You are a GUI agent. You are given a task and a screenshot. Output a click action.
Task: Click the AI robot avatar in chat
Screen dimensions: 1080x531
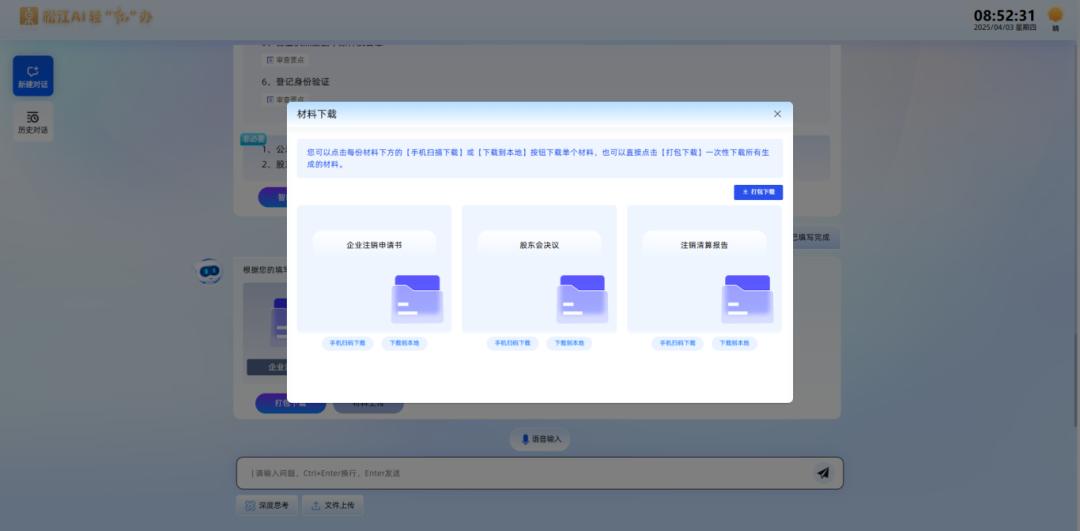(x=209, y=271)
